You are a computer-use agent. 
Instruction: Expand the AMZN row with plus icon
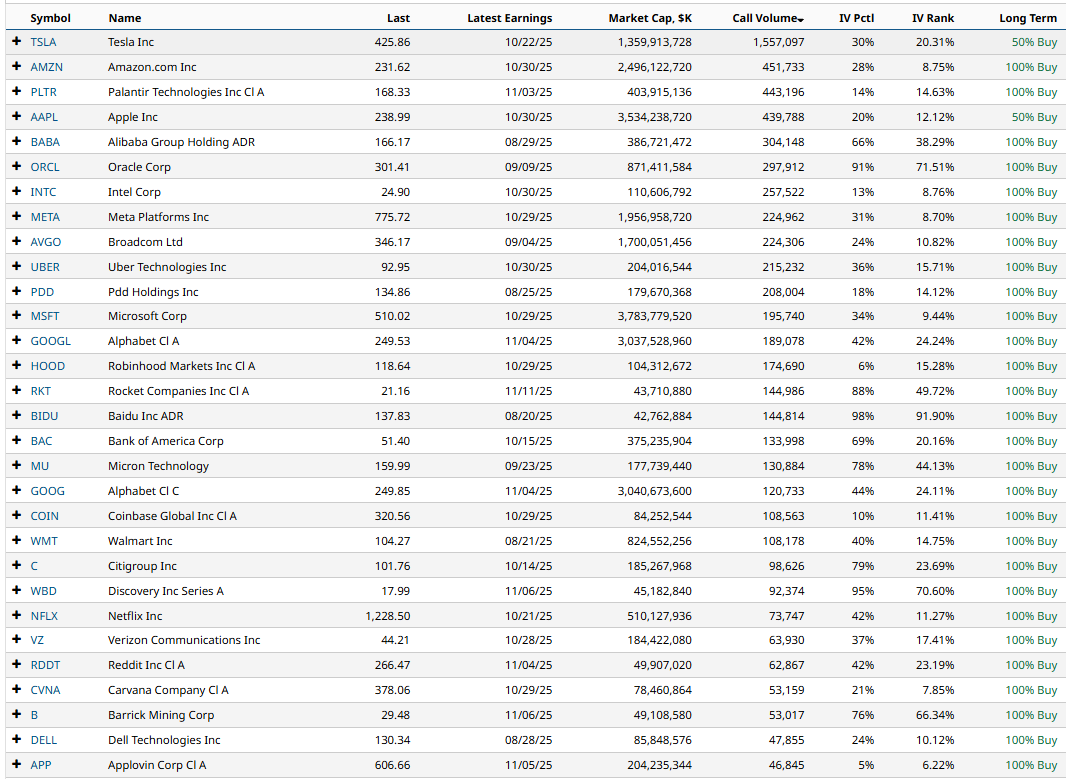pos(17,67)
